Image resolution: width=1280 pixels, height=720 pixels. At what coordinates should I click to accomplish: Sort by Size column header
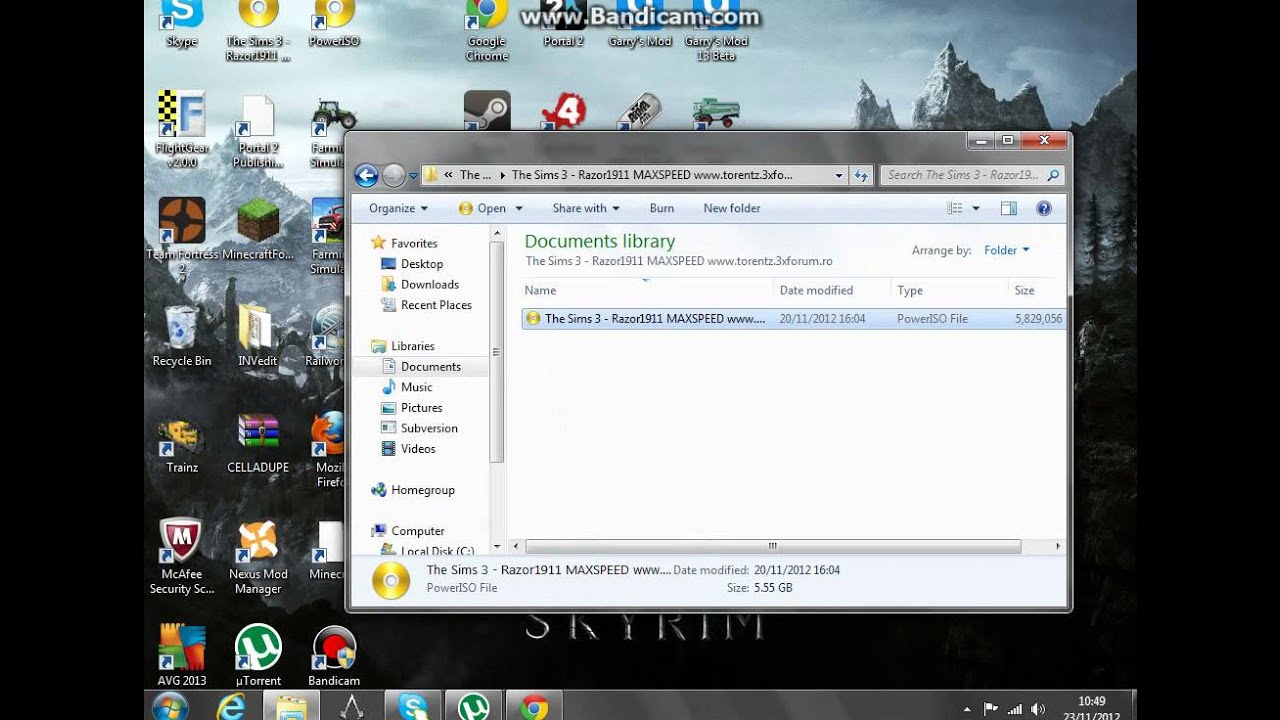point(1037,290)
